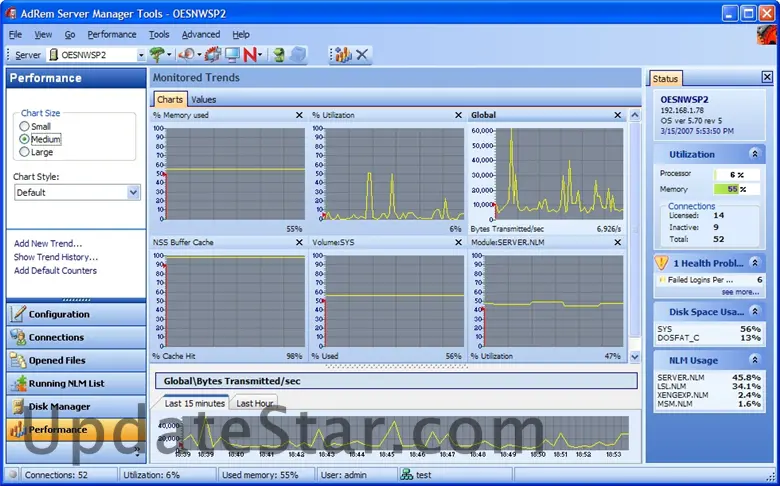Collapse the Disk Space Usage section
The width and height of the screenshot is (780, 486).
coord(755,312)
